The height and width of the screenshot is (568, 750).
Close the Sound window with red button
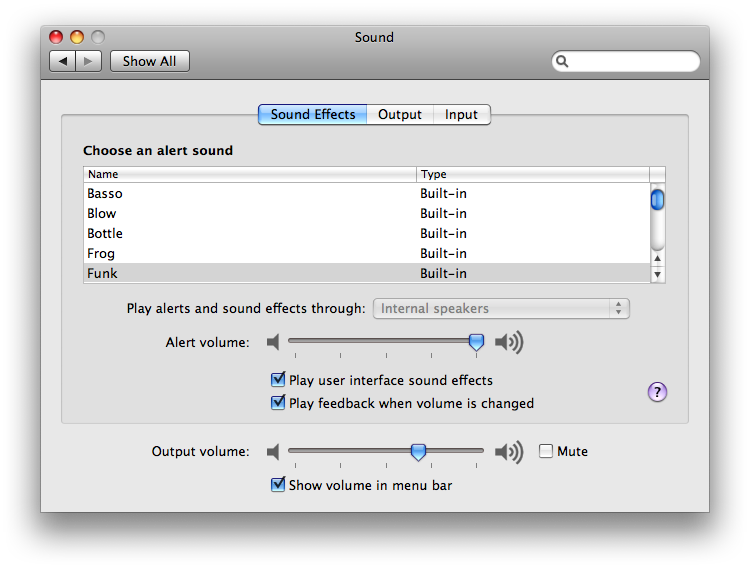pyautogui.click(x=56, y=37)
